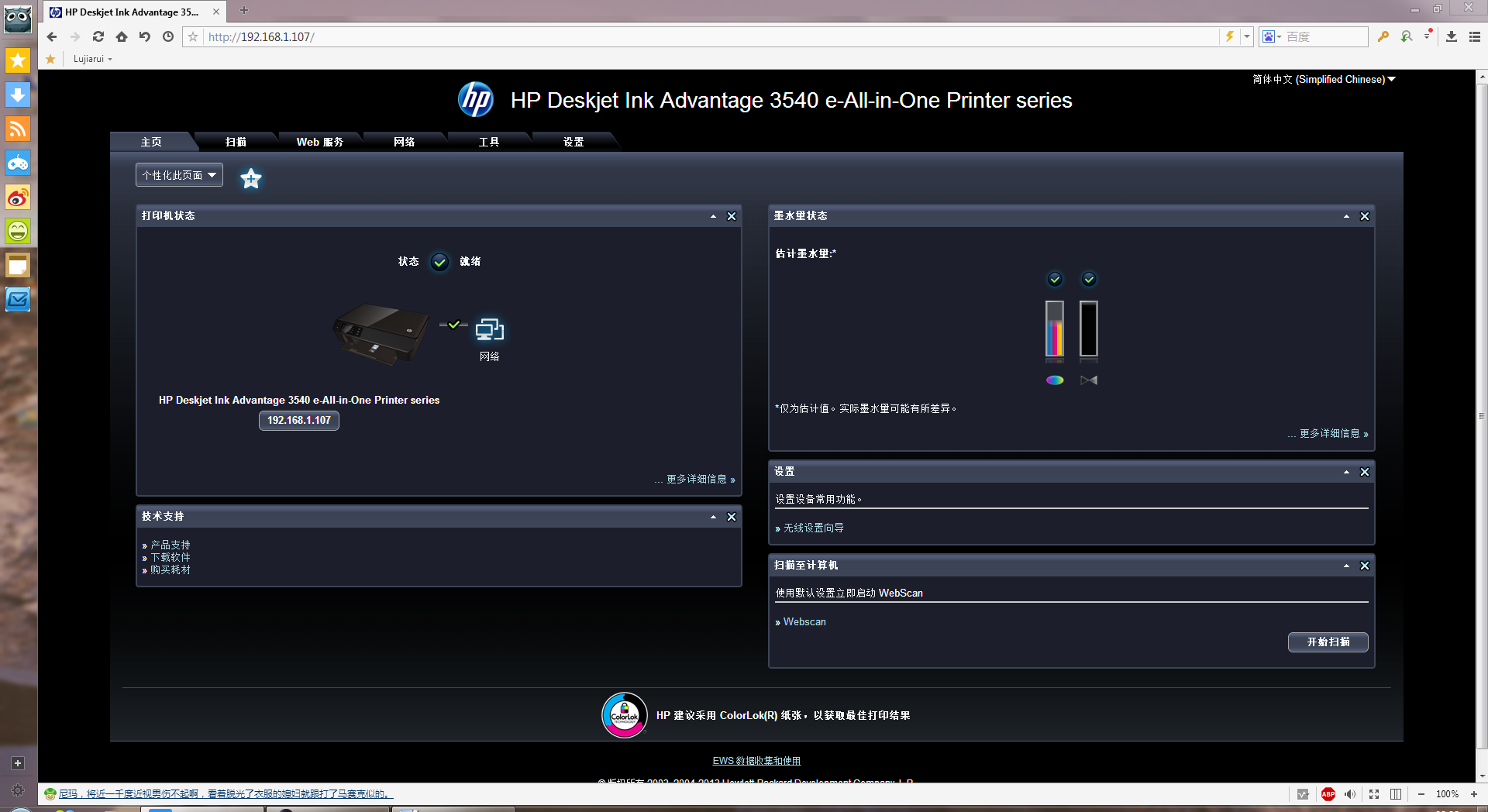Click the lightning speed mode icon
This screenshot has height=812, width=1488.
1229,36
